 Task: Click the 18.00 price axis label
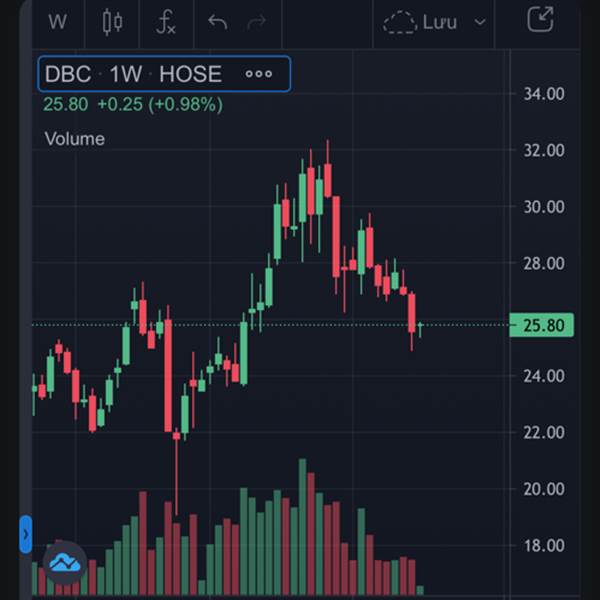(x=544, y=546)
